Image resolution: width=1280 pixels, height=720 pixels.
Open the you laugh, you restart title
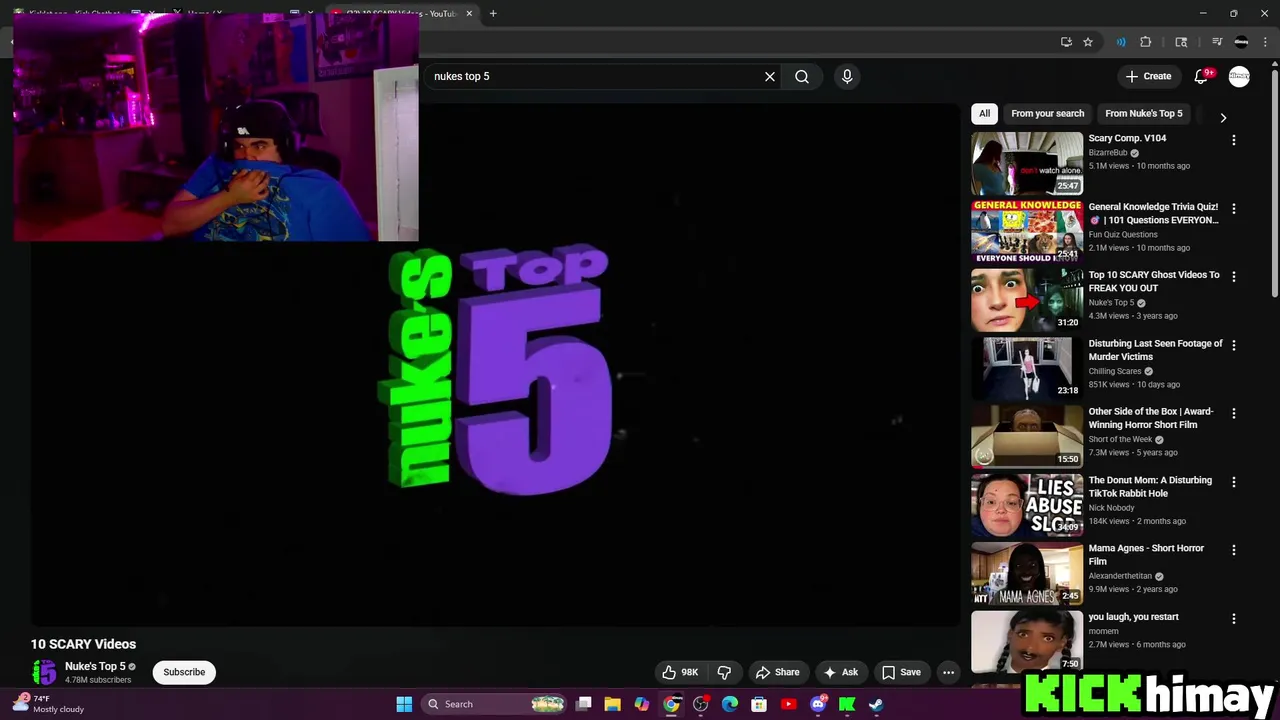click(x=1133, y=617)
